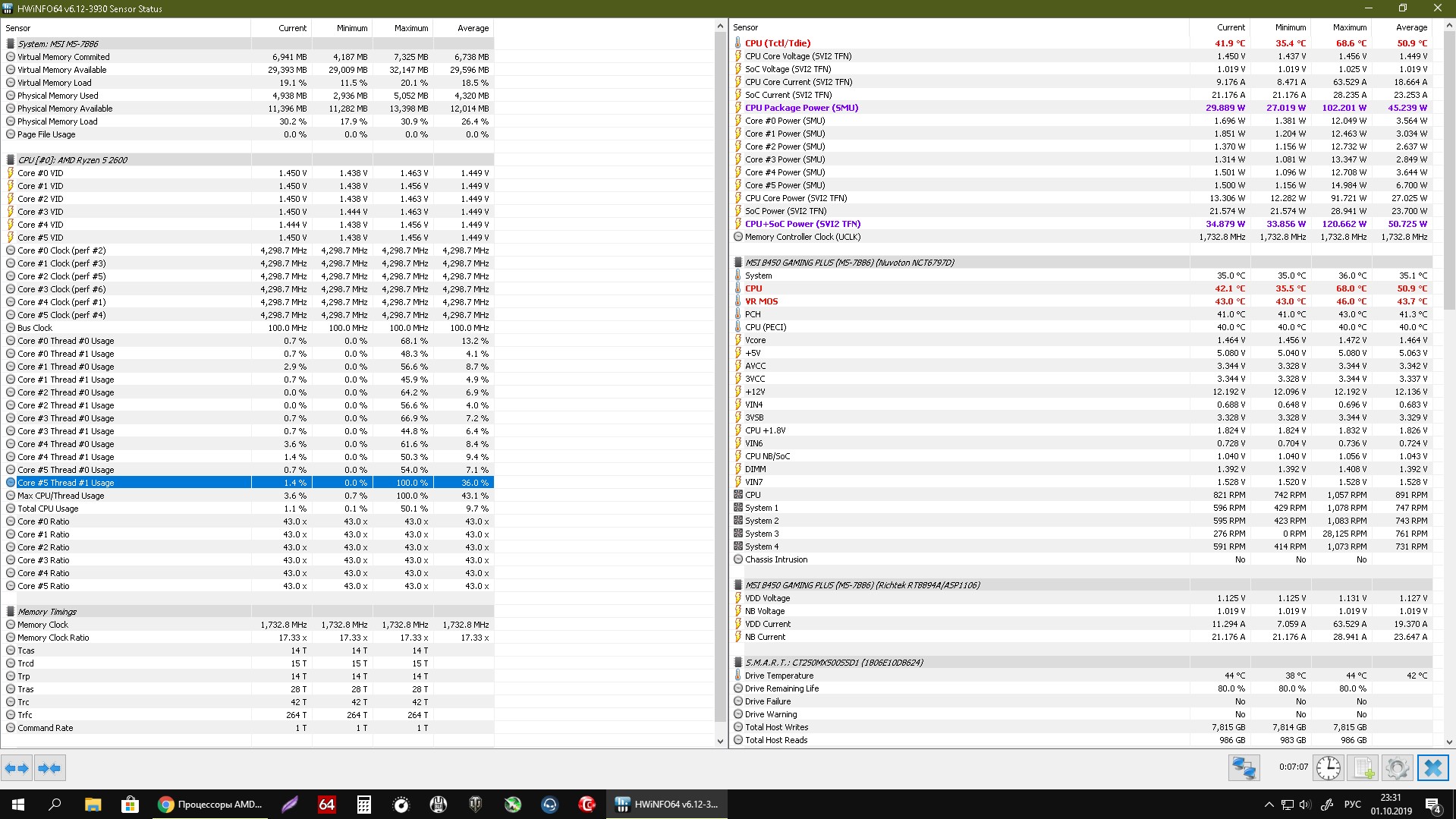The width and height of the screenshot is (1456, 819).
Task: Click the expand-columns blue arrows button
Action: [17, 768]
